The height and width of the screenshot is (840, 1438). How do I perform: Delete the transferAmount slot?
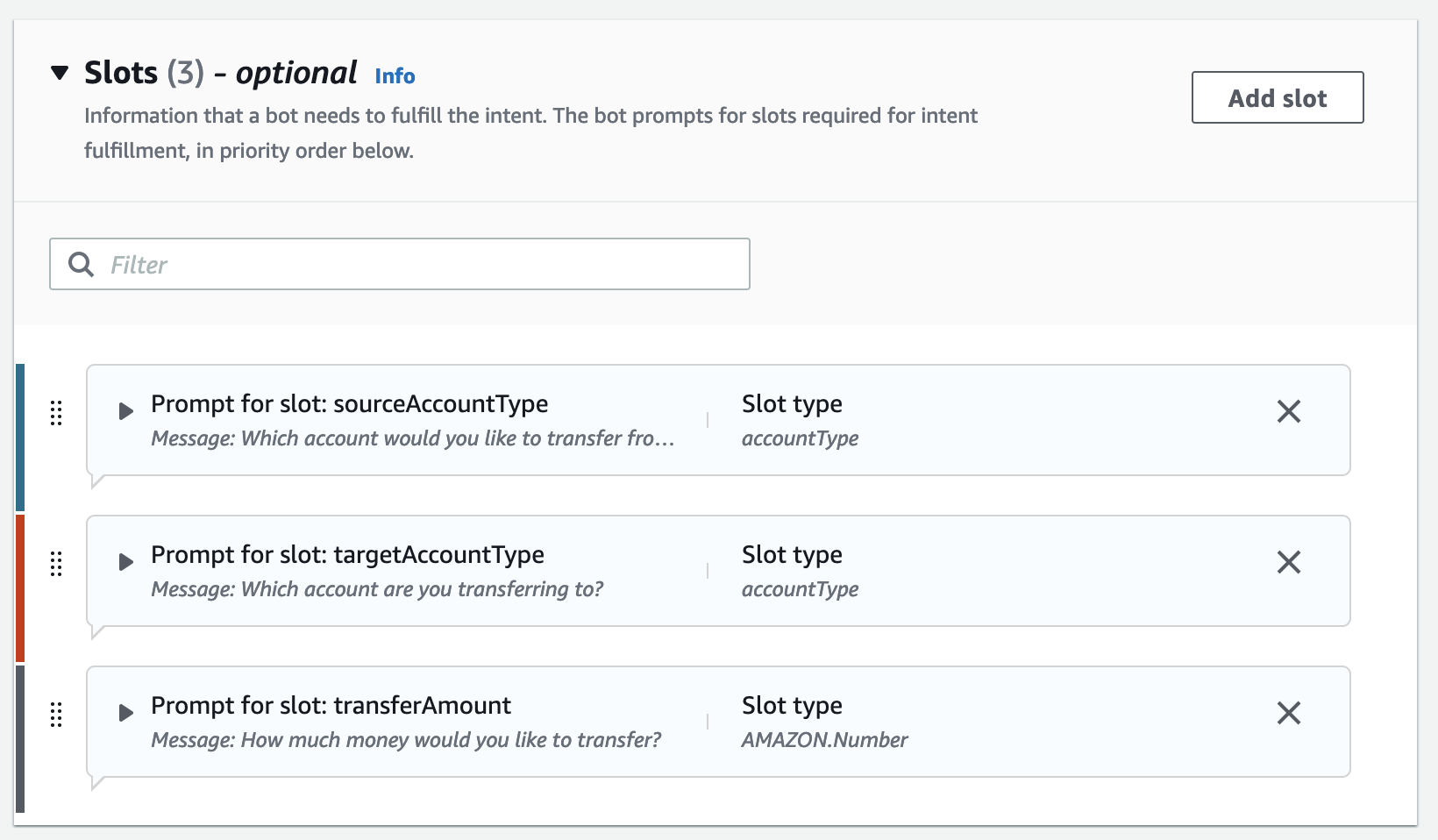click(1288, 713)
